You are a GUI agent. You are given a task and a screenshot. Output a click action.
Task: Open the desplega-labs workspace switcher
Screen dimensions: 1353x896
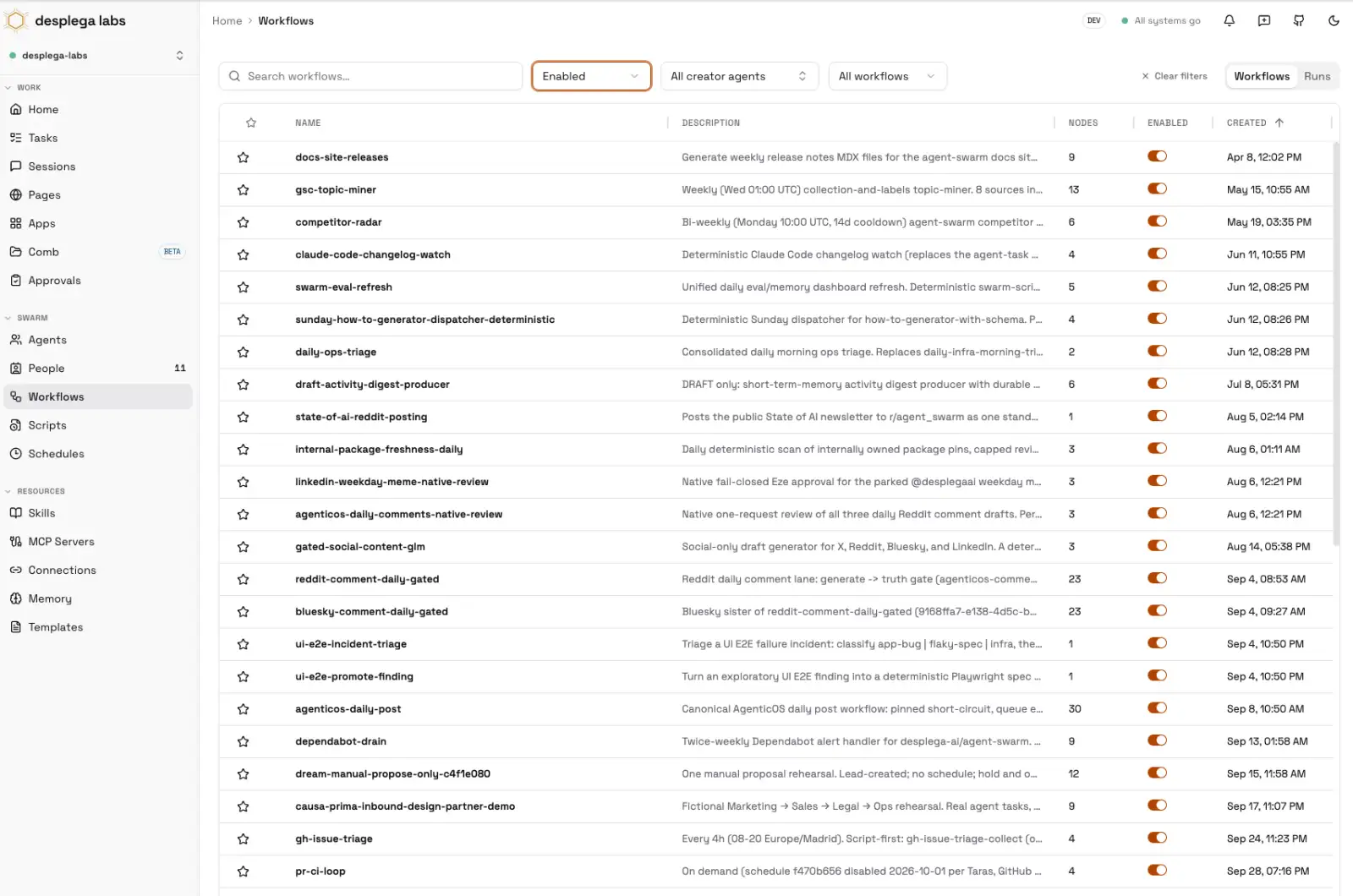96,56
